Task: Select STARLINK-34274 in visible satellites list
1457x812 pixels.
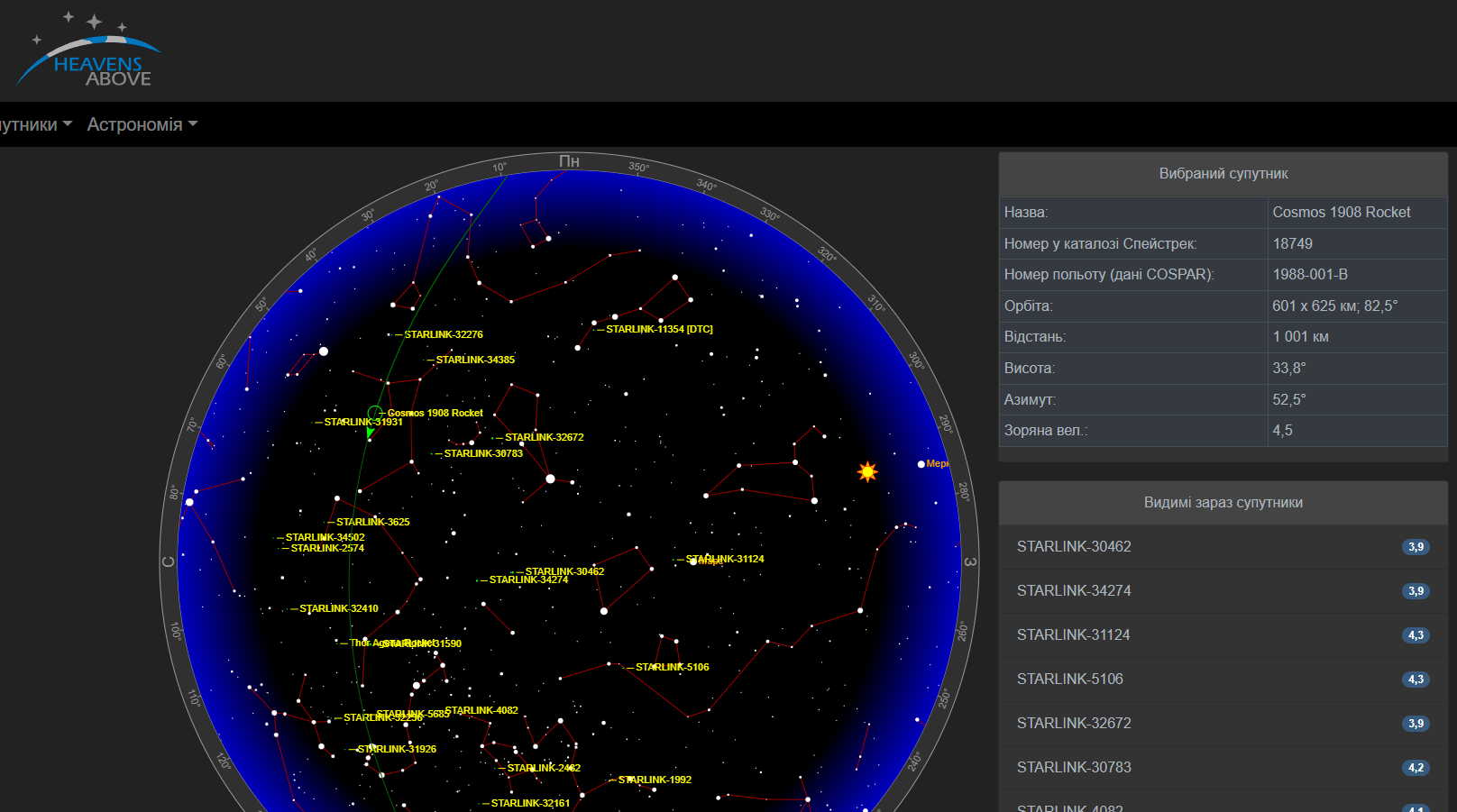Action: (x=1073, y=591)
